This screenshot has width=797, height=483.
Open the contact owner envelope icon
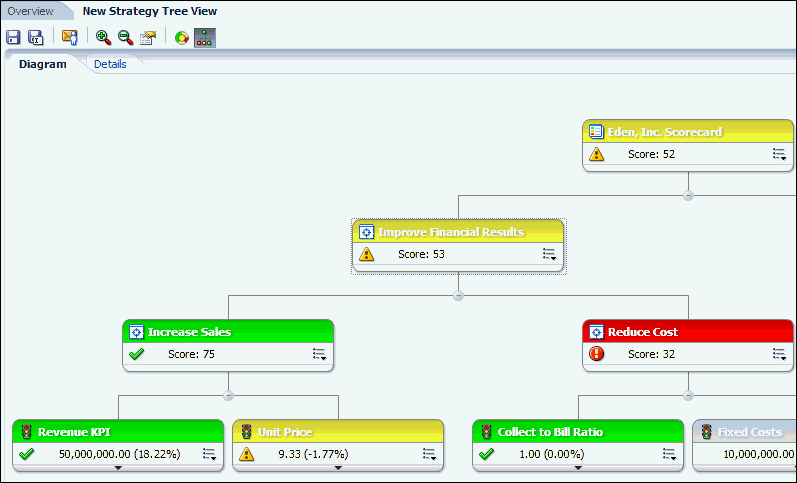[x=70, y=38]
